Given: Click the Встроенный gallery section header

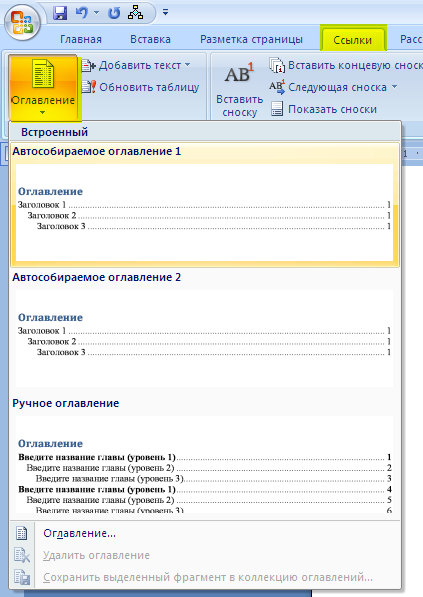Looking at the screenshot, I should point(205,132).
